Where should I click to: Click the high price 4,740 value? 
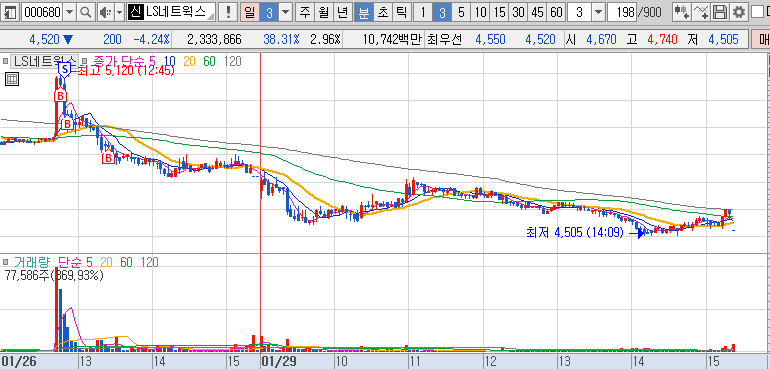[662, 40]
